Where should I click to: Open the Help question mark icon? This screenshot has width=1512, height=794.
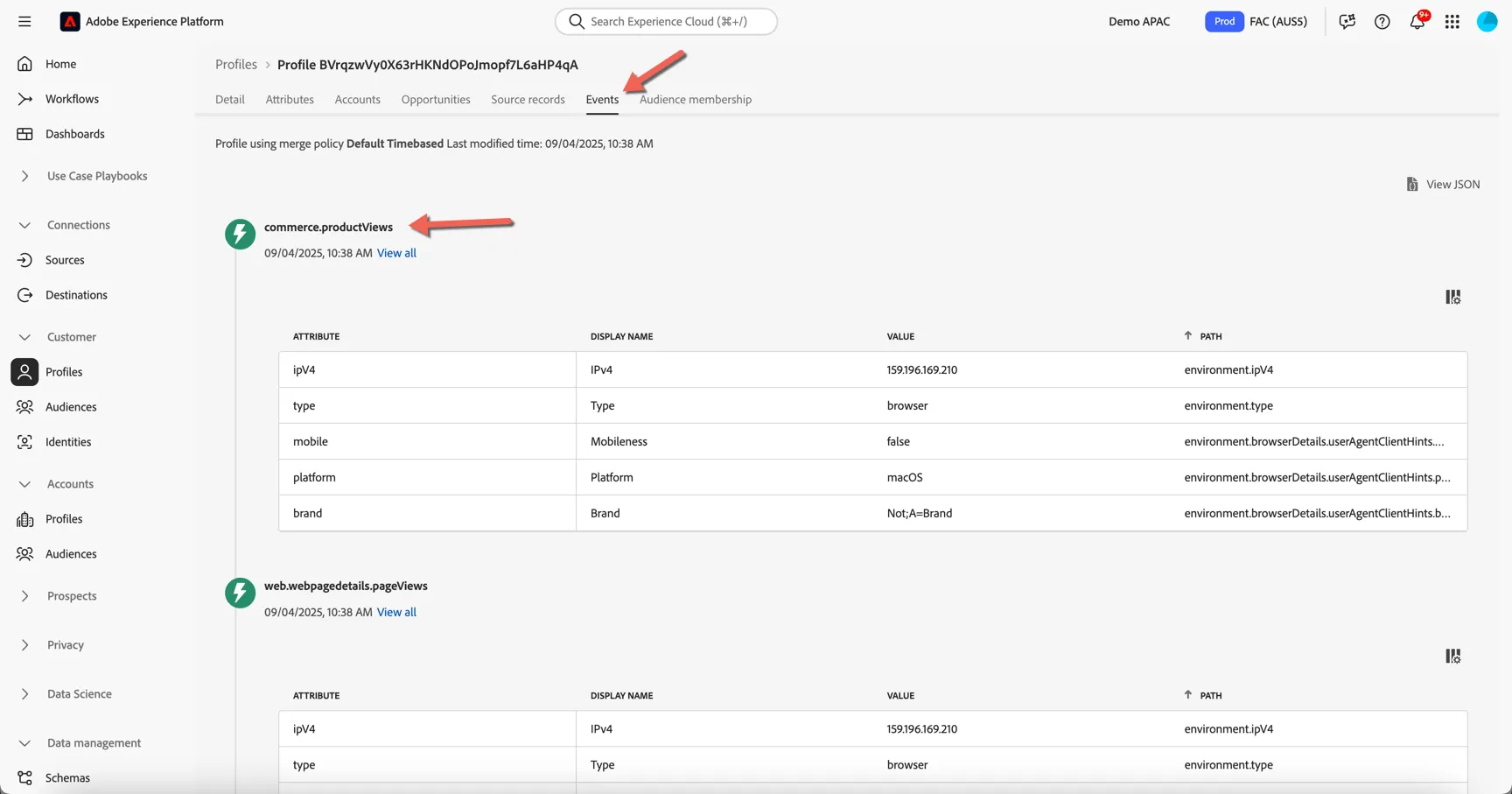[x=1382, y=21]
